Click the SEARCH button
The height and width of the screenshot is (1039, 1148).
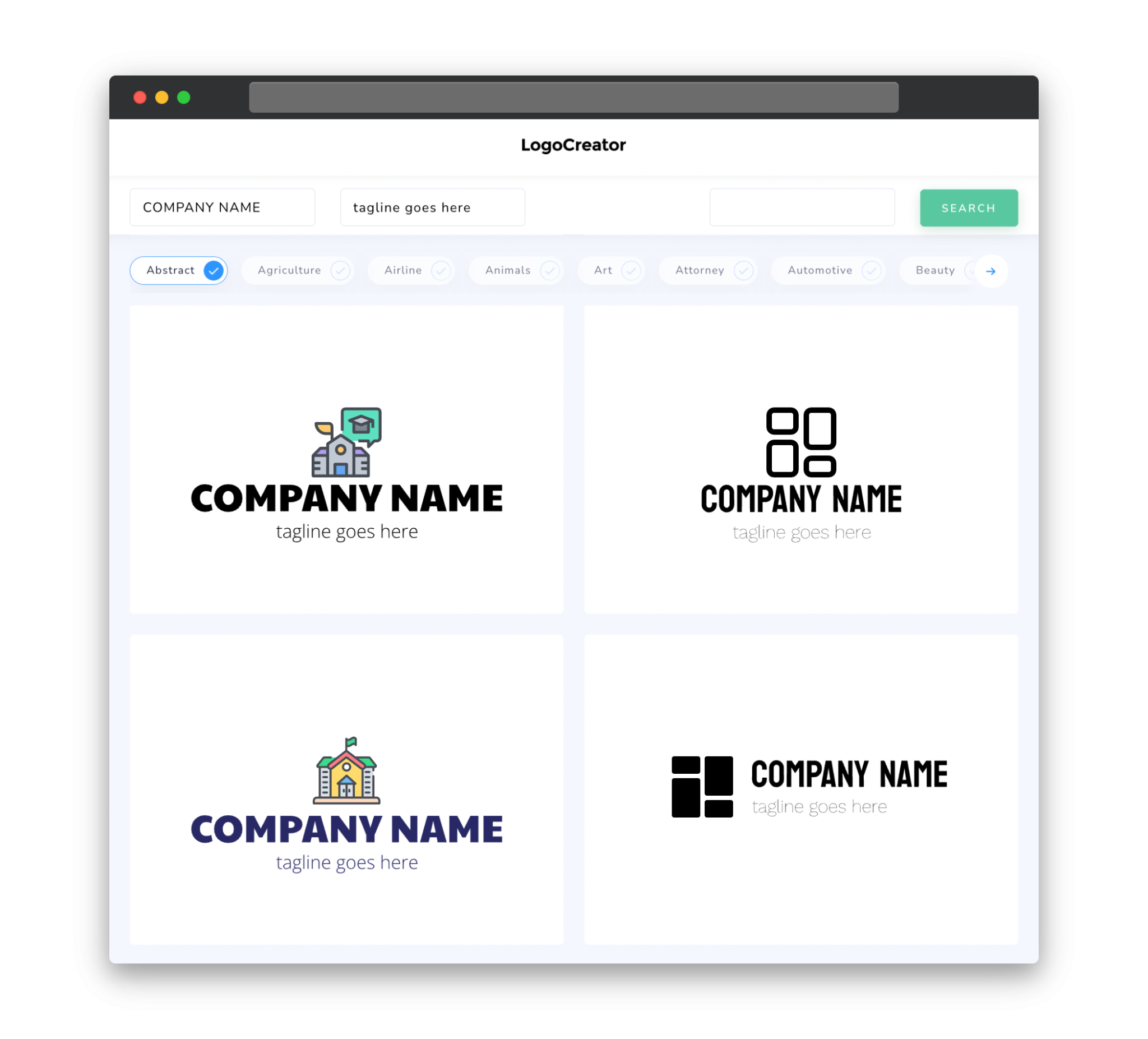pyautogui.click(x=967, y=208)
